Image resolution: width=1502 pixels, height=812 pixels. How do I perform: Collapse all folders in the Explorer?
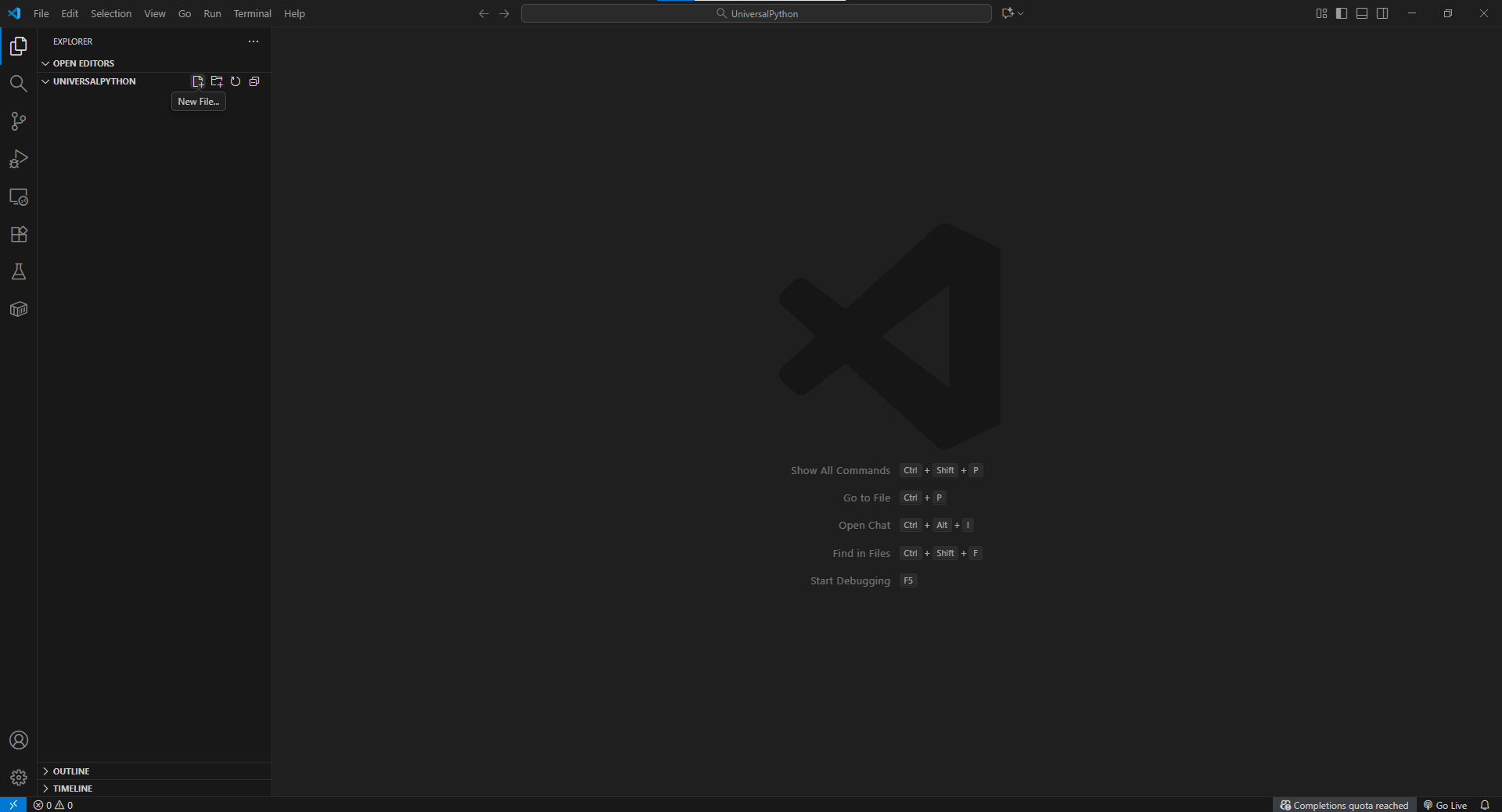(253, 81)
